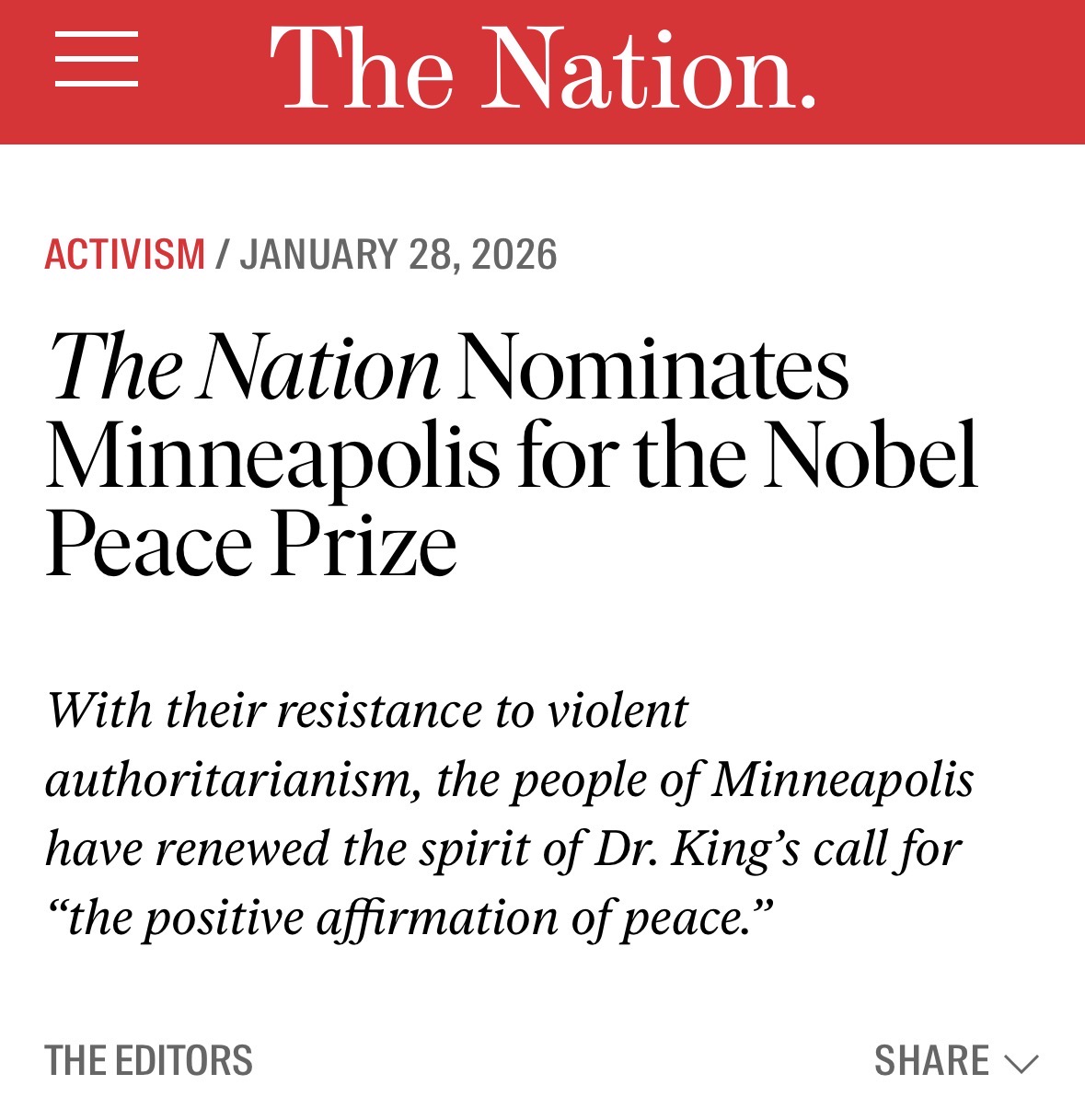Screen dimensions: 1085x1120
Task: Click italic 'The Nation' in headline
Action: click(x=244, y=369)
